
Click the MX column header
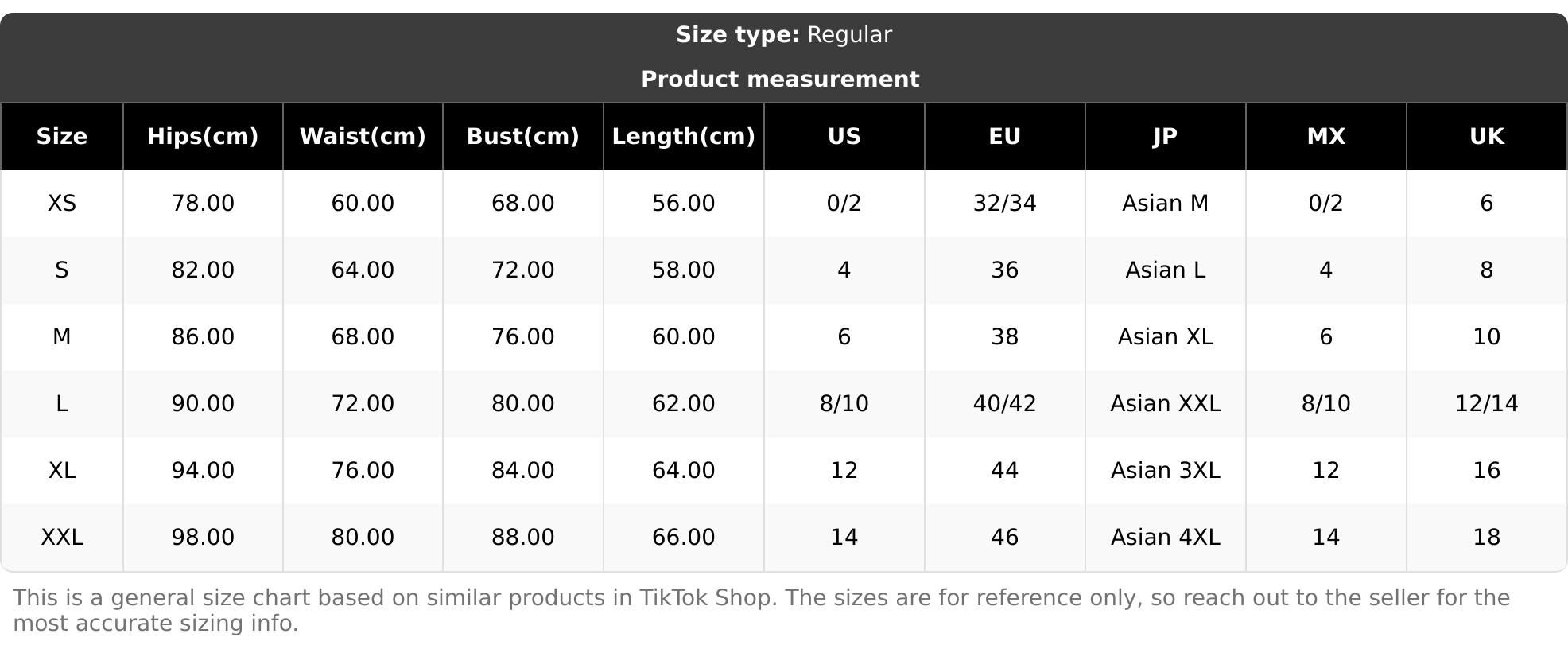(x=1325, y=137)
